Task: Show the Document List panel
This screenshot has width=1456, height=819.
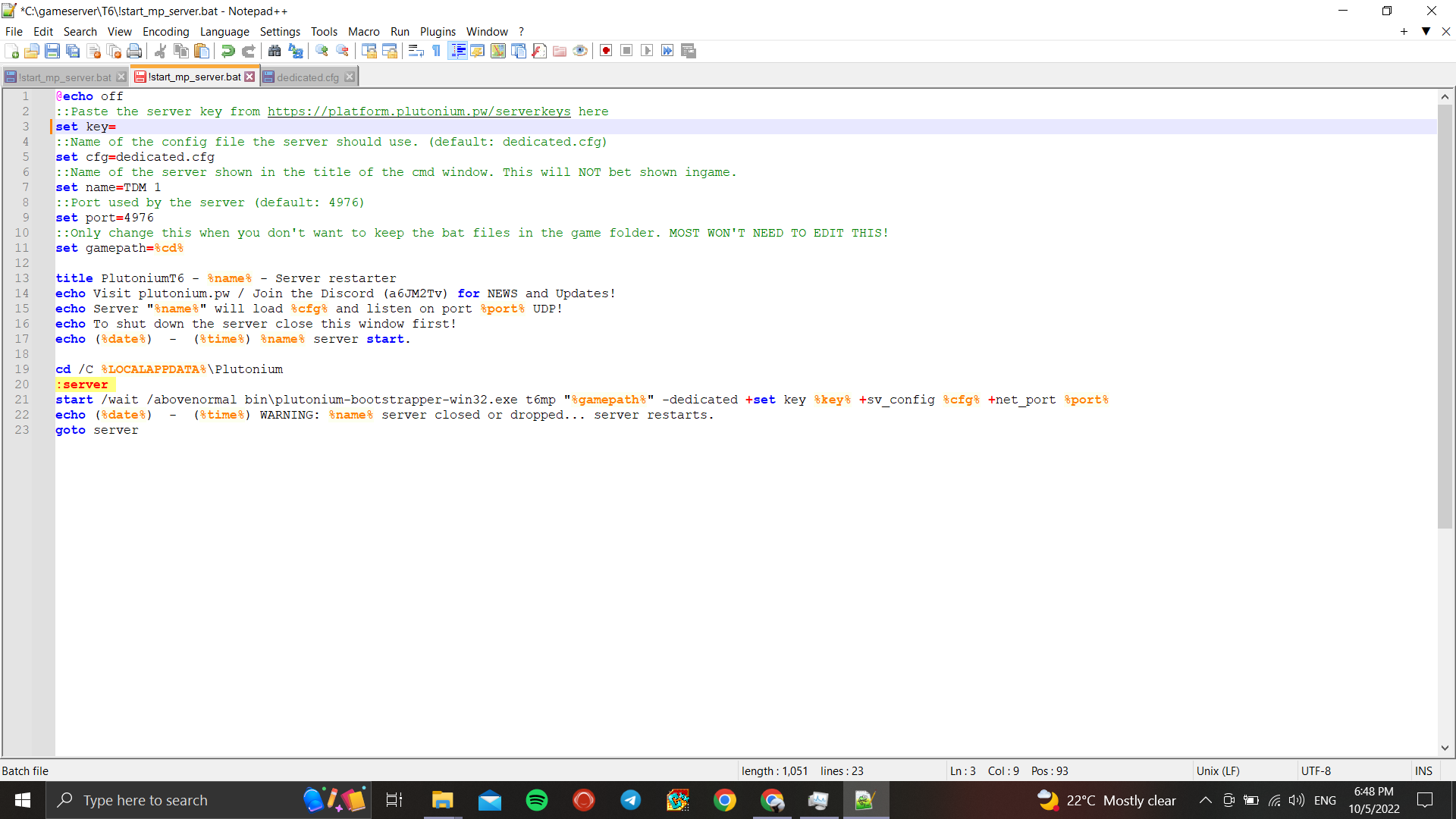Action: click(519, 51)
